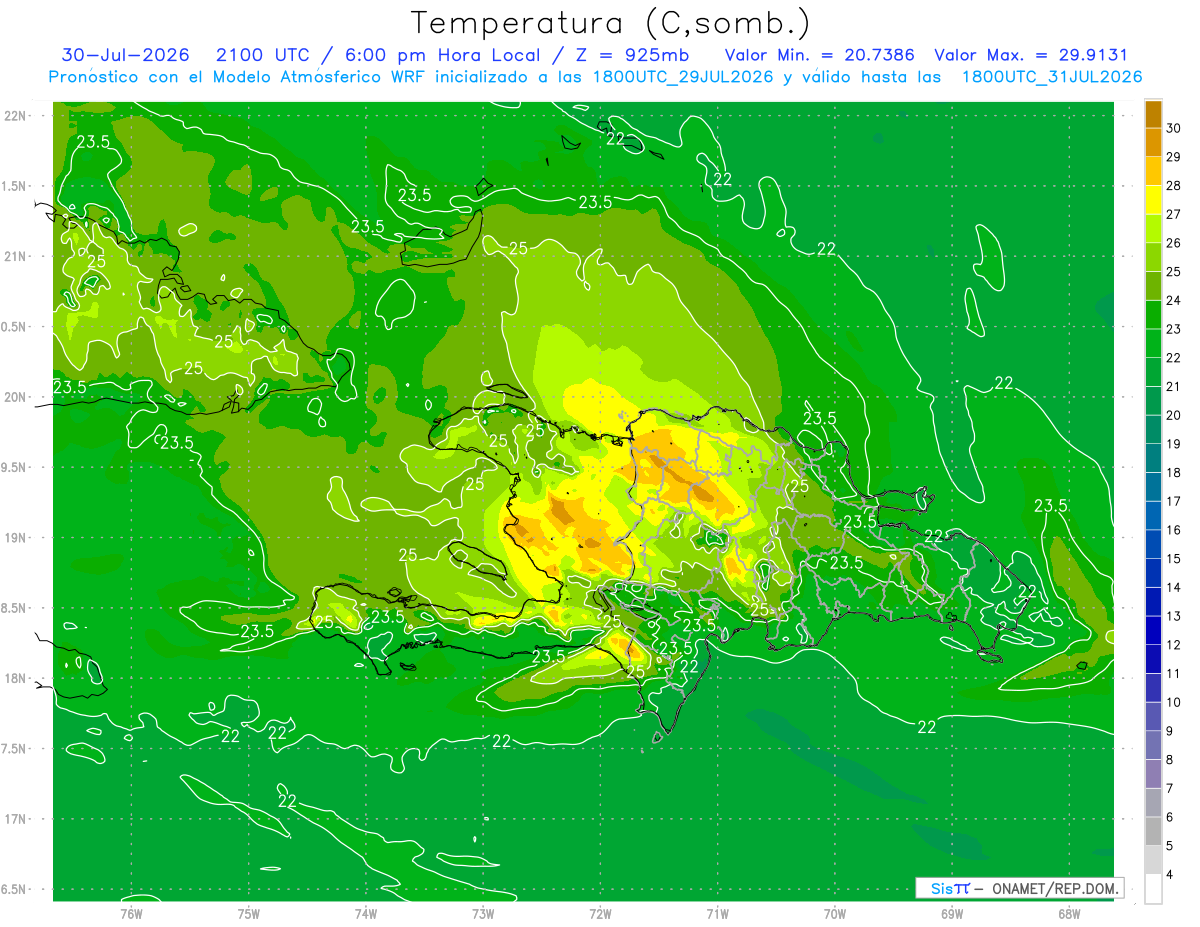Click the legend scale label "27"
Viewport: 1200px width, 927px height.
(x=1174, y=214)
